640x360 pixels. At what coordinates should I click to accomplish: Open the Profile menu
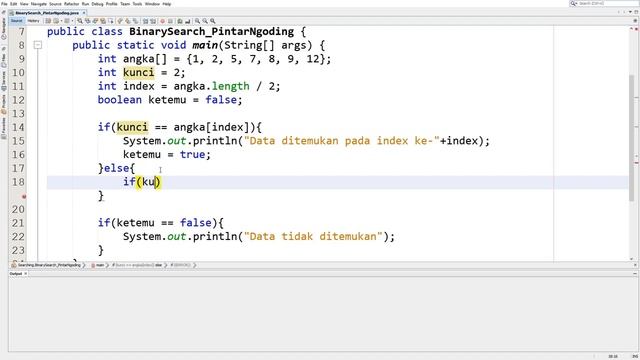(111, 4)
